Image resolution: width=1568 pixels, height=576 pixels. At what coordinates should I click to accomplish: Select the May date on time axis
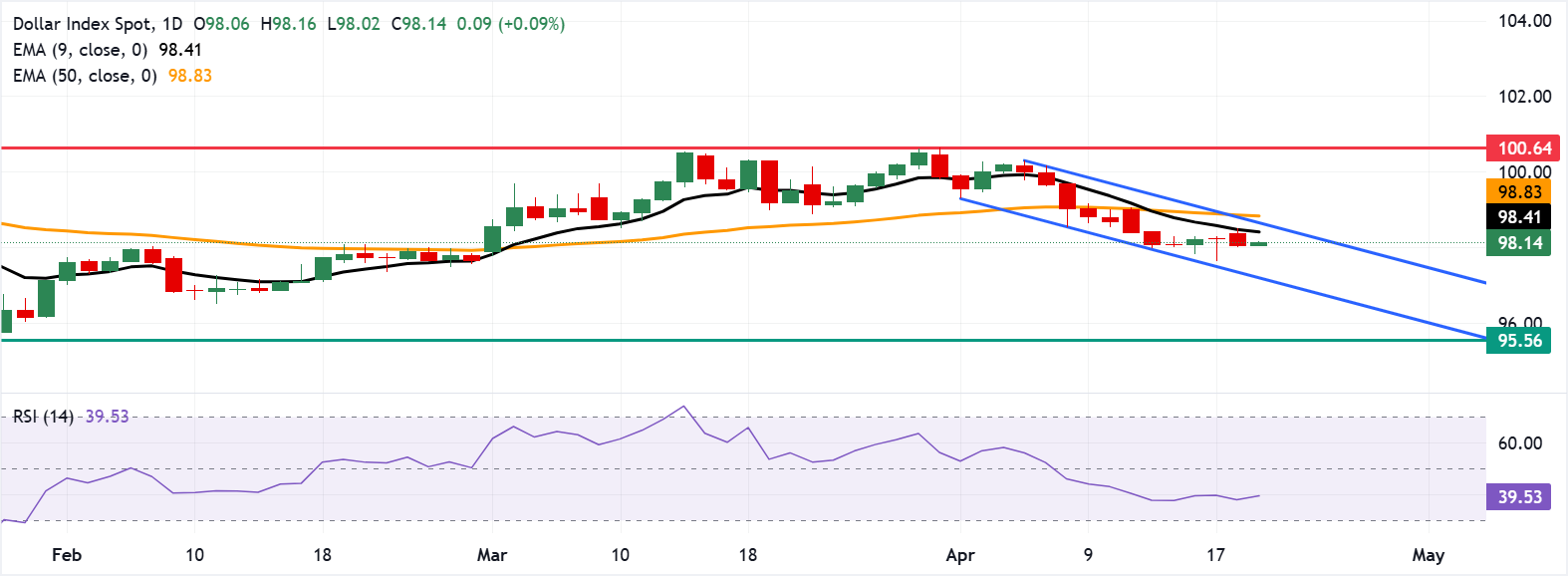pyautogui.click(x=1428, y=555)
